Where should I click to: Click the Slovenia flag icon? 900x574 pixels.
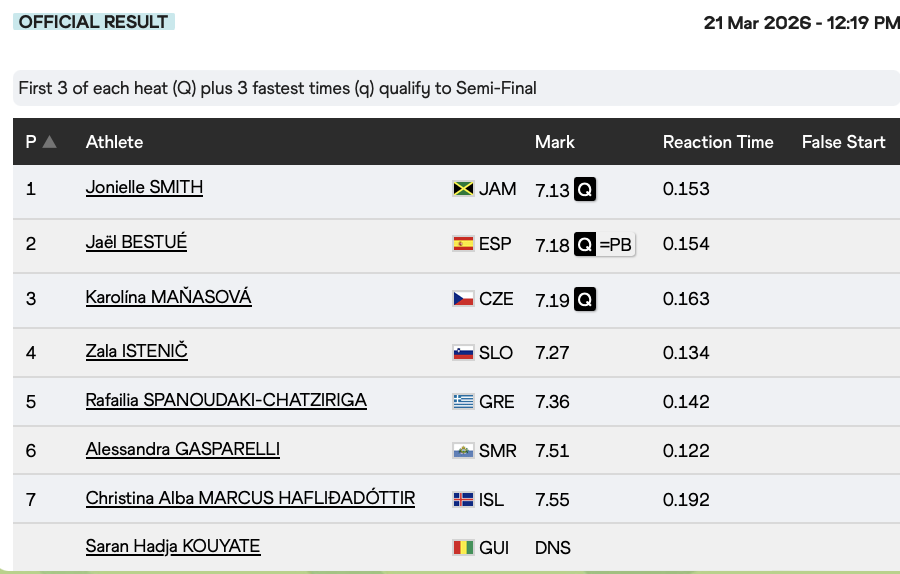coord(463,353)
